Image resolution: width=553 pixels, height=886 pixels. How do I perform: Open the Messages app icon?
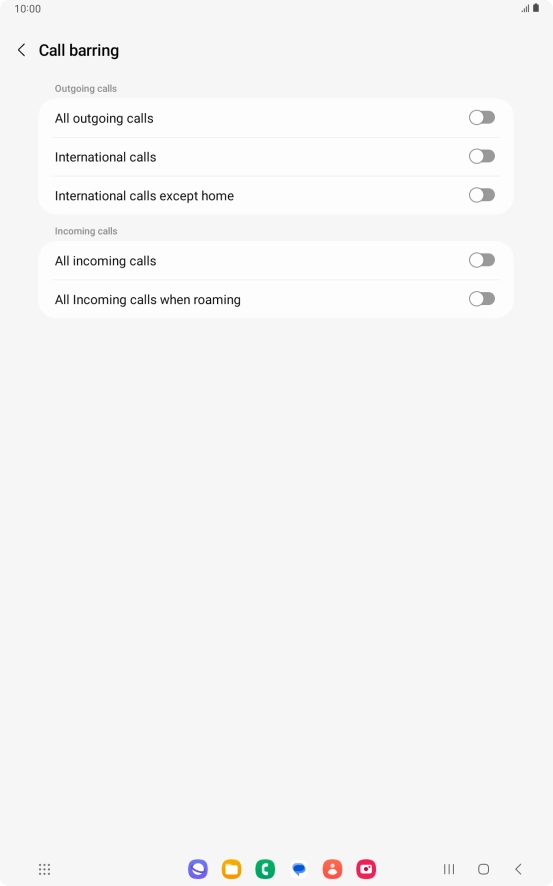(299, 869)
